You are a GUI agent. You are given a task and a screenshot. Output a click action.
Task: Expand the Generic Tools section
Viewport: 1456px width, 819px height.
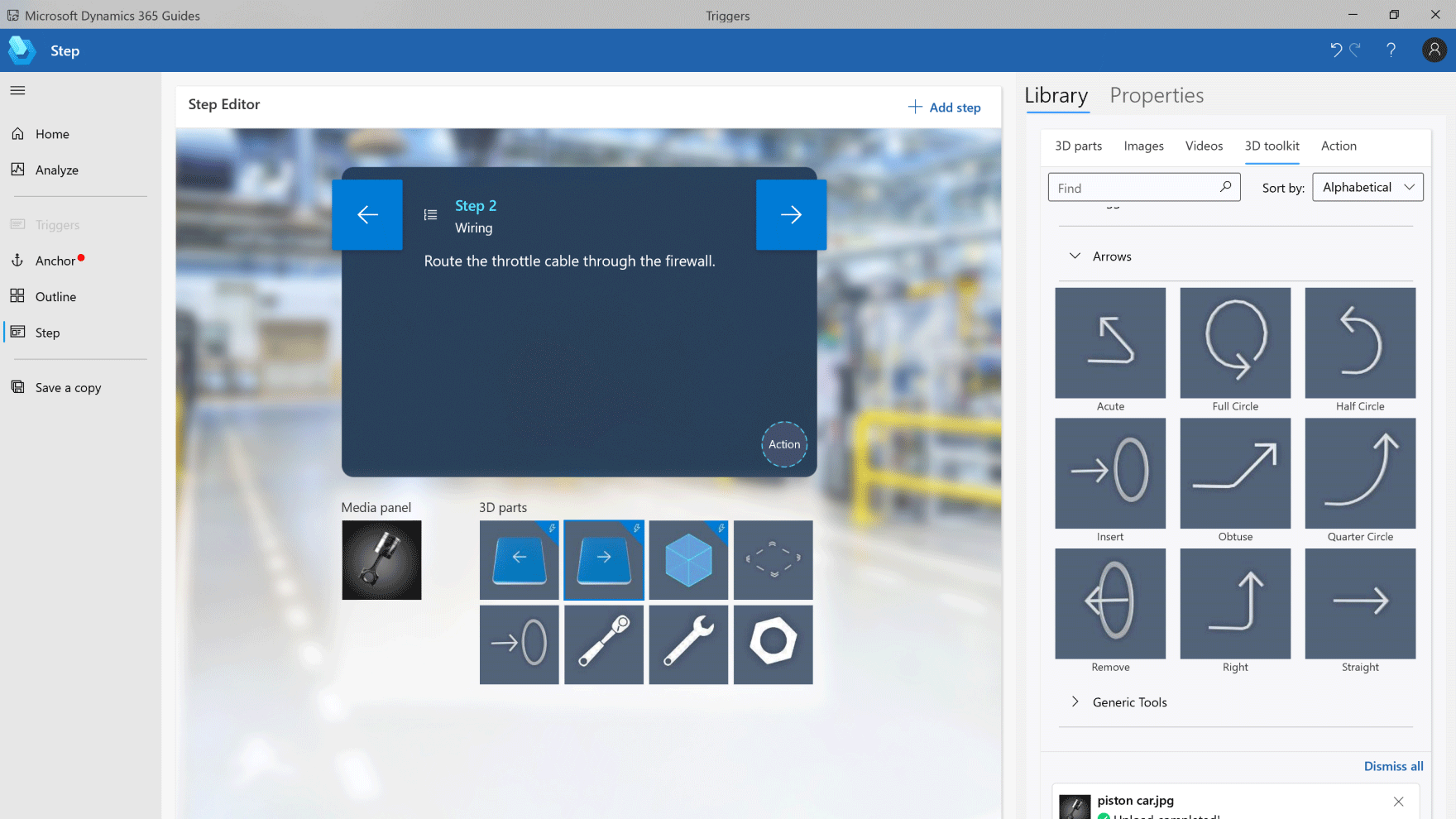coord(1075,702)
